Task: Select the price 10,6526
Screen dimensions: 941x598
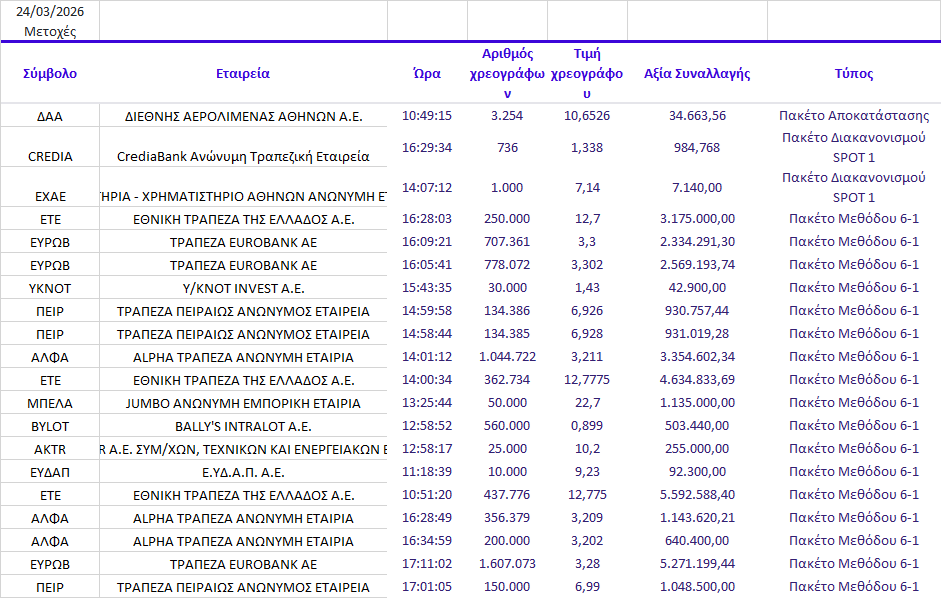Action: 587,115
